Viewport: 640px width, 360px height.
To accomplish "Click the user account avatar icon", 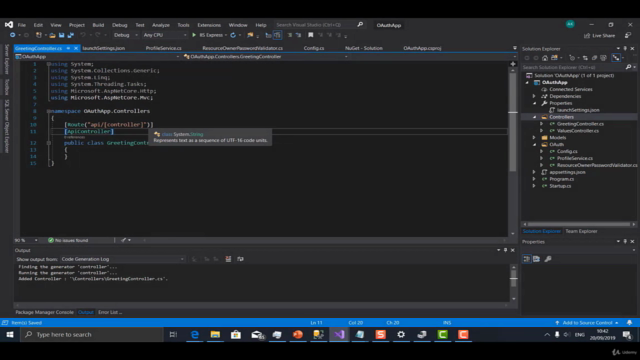I will [x=570, y=24].
